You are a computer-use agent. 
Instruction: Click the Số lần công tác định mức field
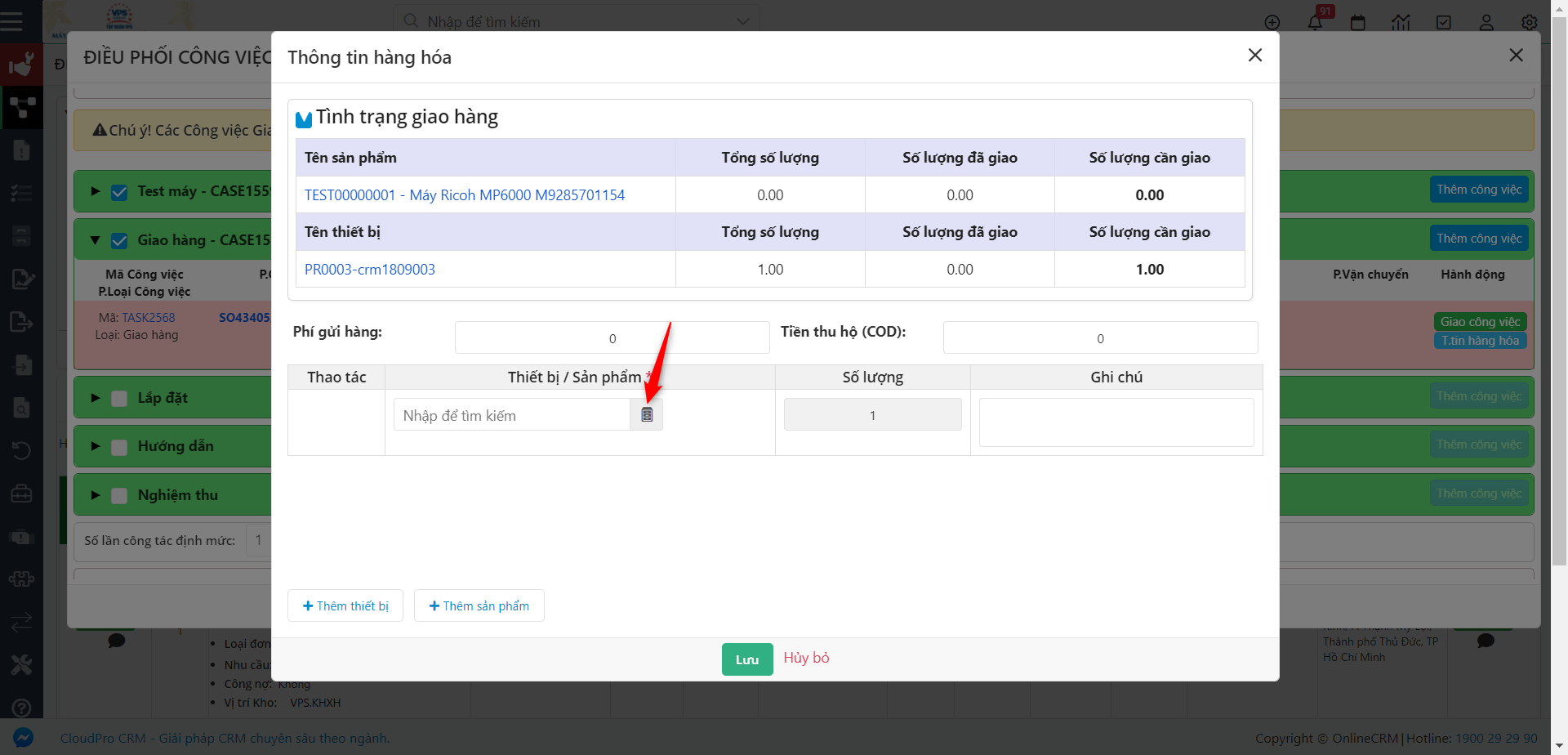point(259,540)
